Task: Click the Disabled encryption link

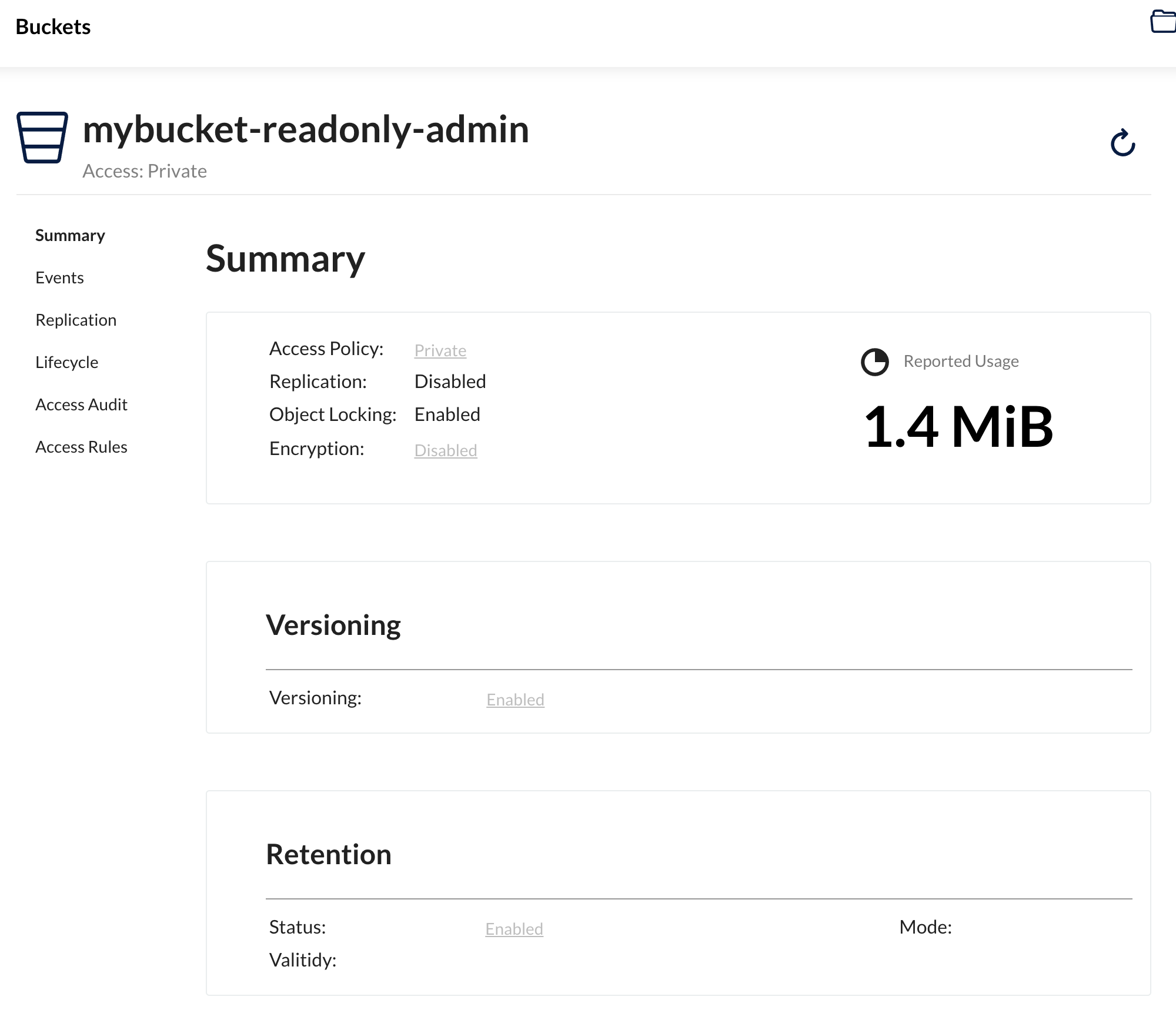Action: [445, 450]
